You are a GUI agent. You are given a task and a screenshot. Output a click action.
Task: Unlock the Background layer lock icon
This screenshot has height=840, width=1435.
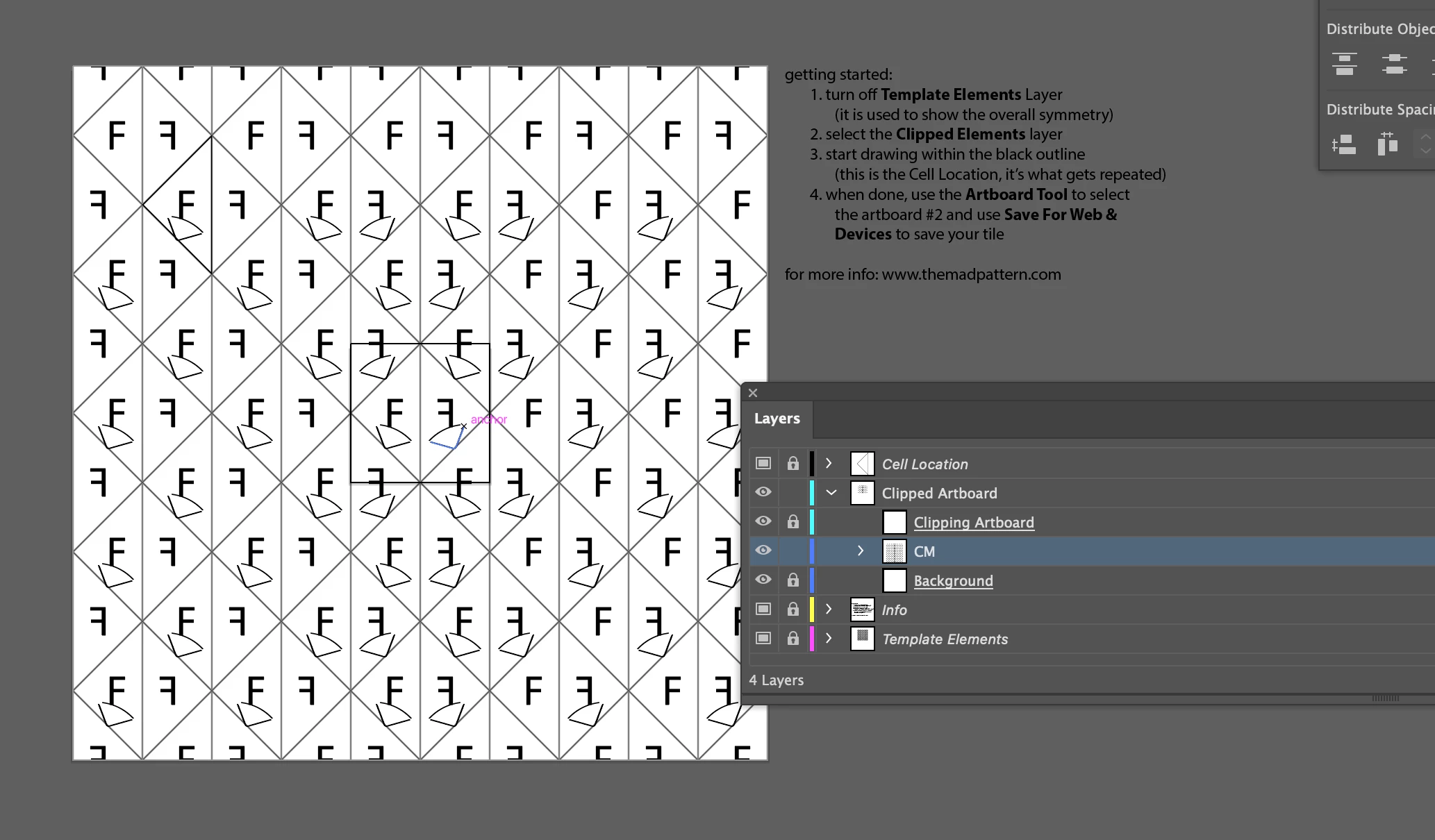pos(793,580)
